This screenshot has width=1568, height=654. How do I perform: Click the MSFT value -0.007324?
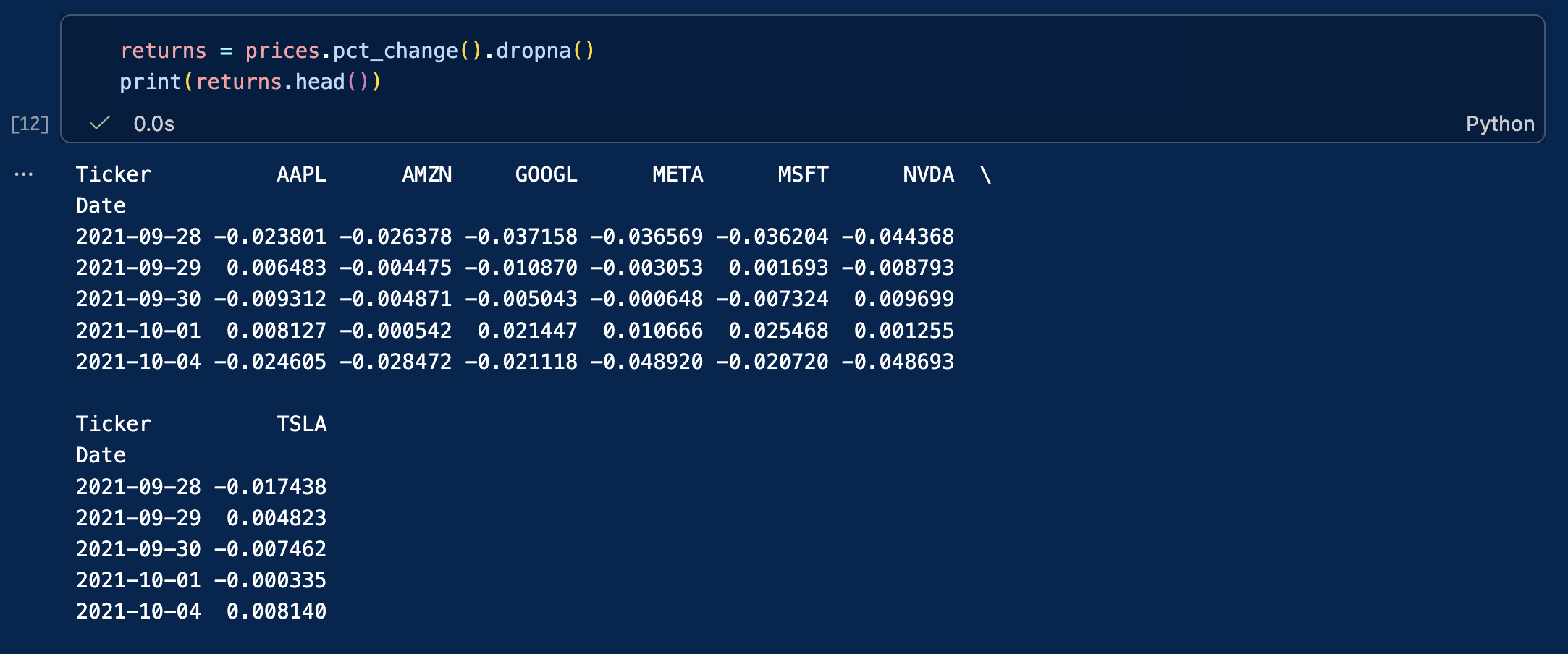(x=772, y=299)
